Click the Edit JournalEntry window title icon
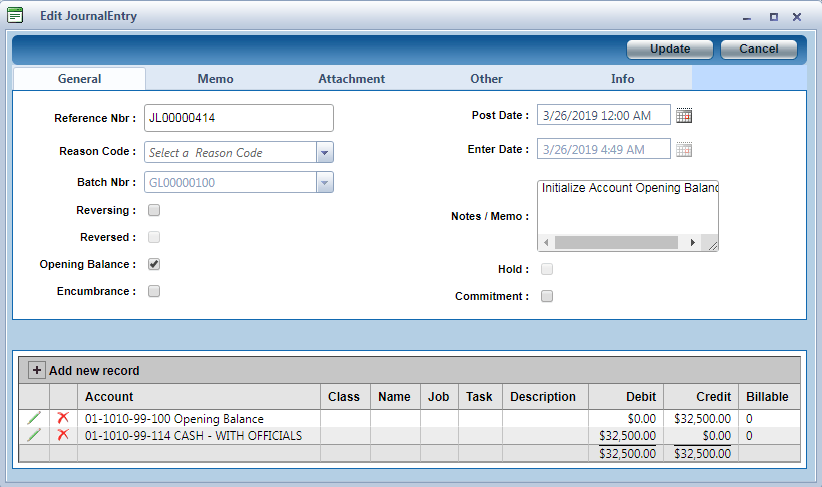Image resolution: width=822 pixels, height=487 pixels. (16, 16)
